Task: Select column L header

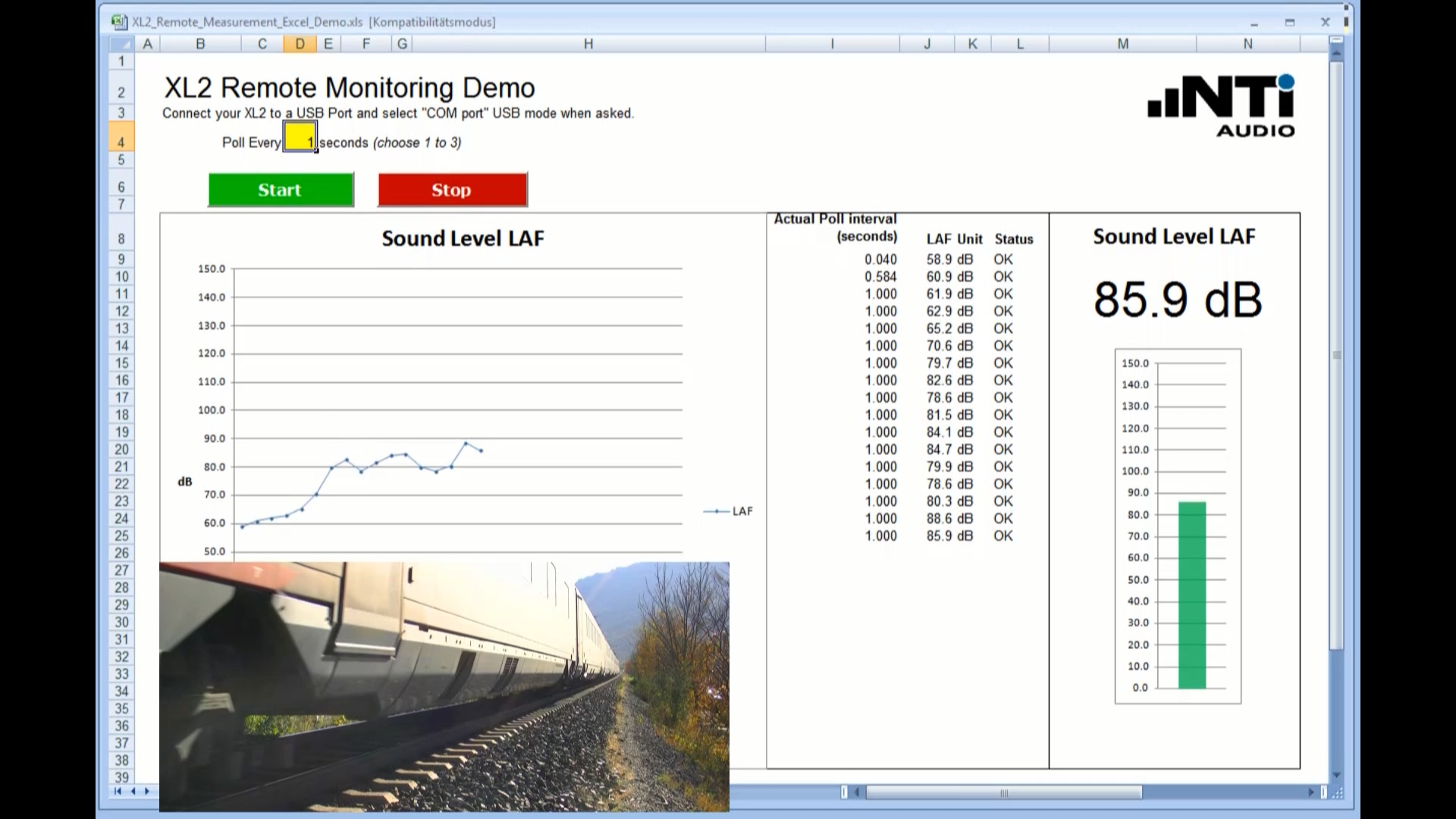Action: [x=1020, y=44]
